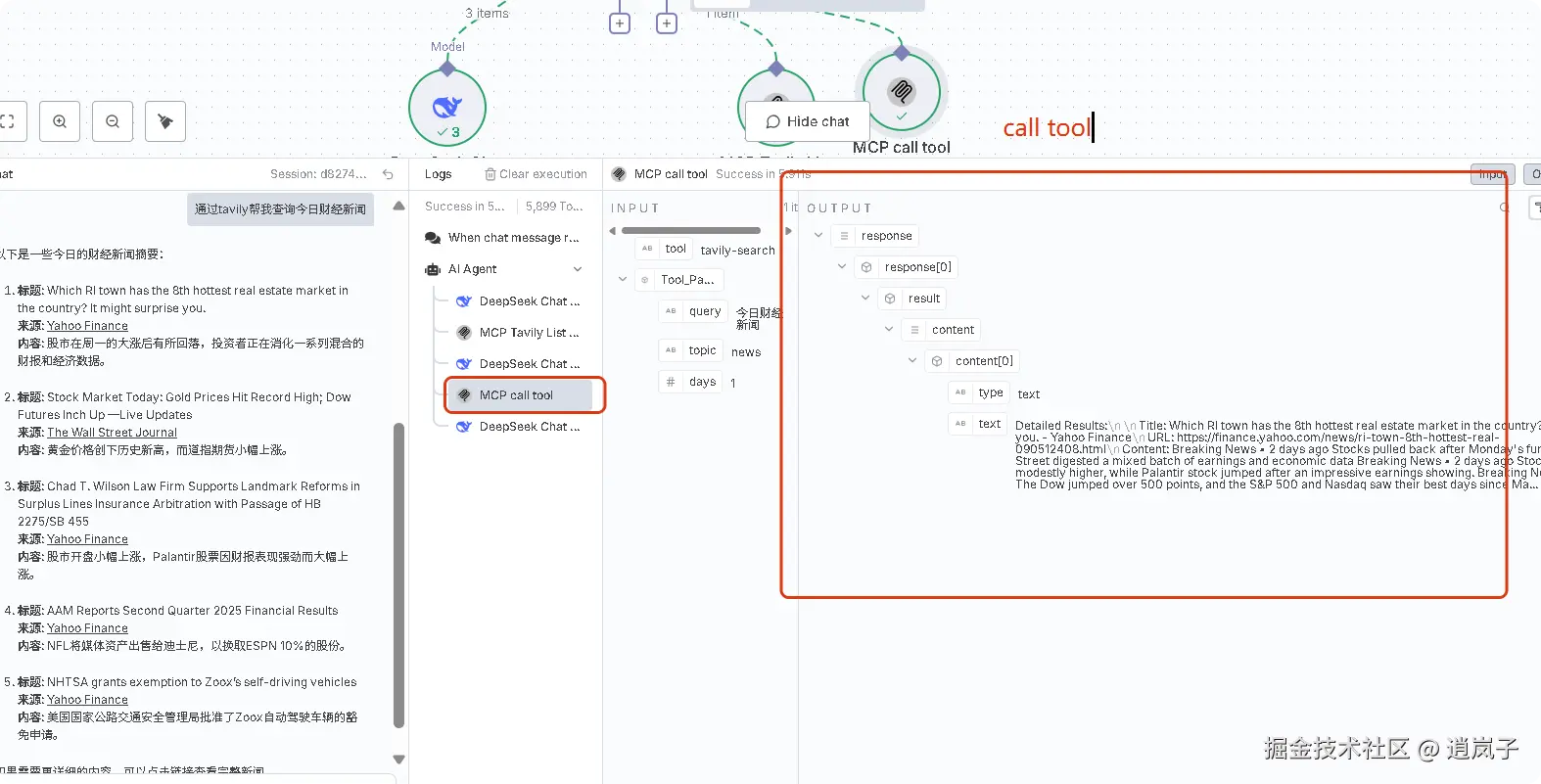Click the response[0] label
The width and height of the screenshot is (1541, 784).
tap(917, 267)
